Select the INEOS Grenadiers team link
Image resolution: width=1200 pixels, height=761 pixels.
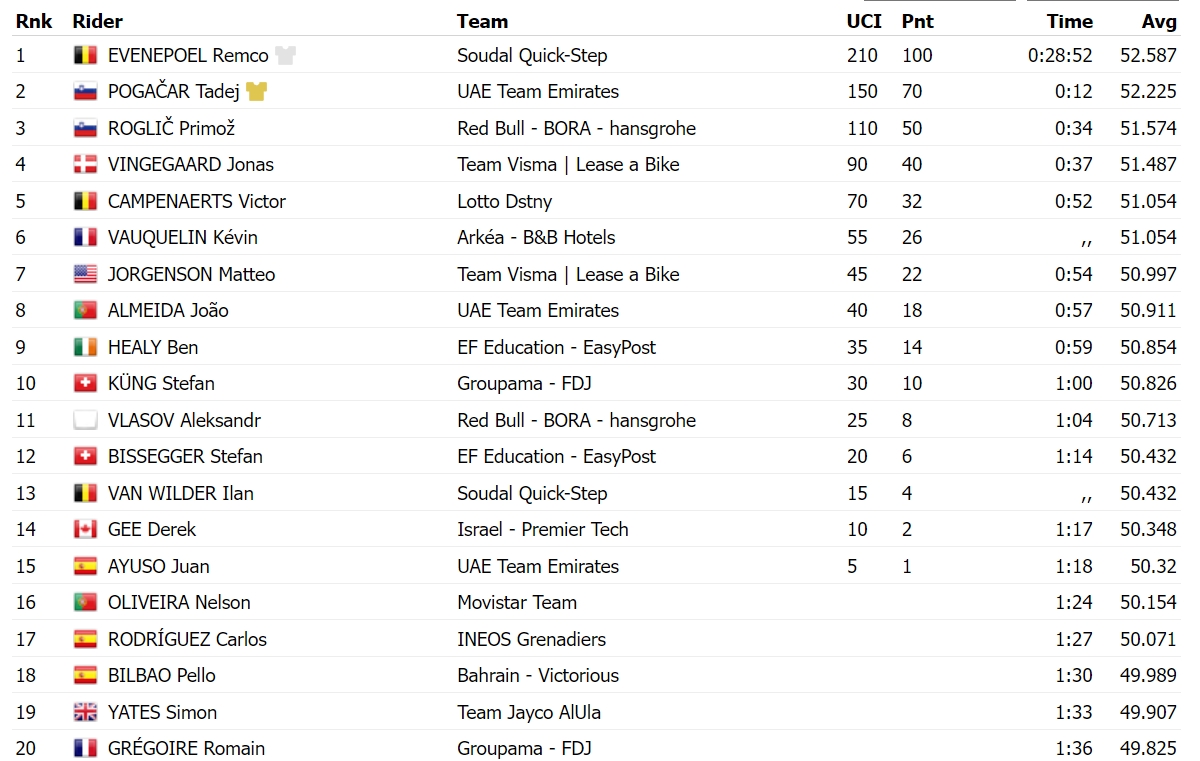(531, 639)
